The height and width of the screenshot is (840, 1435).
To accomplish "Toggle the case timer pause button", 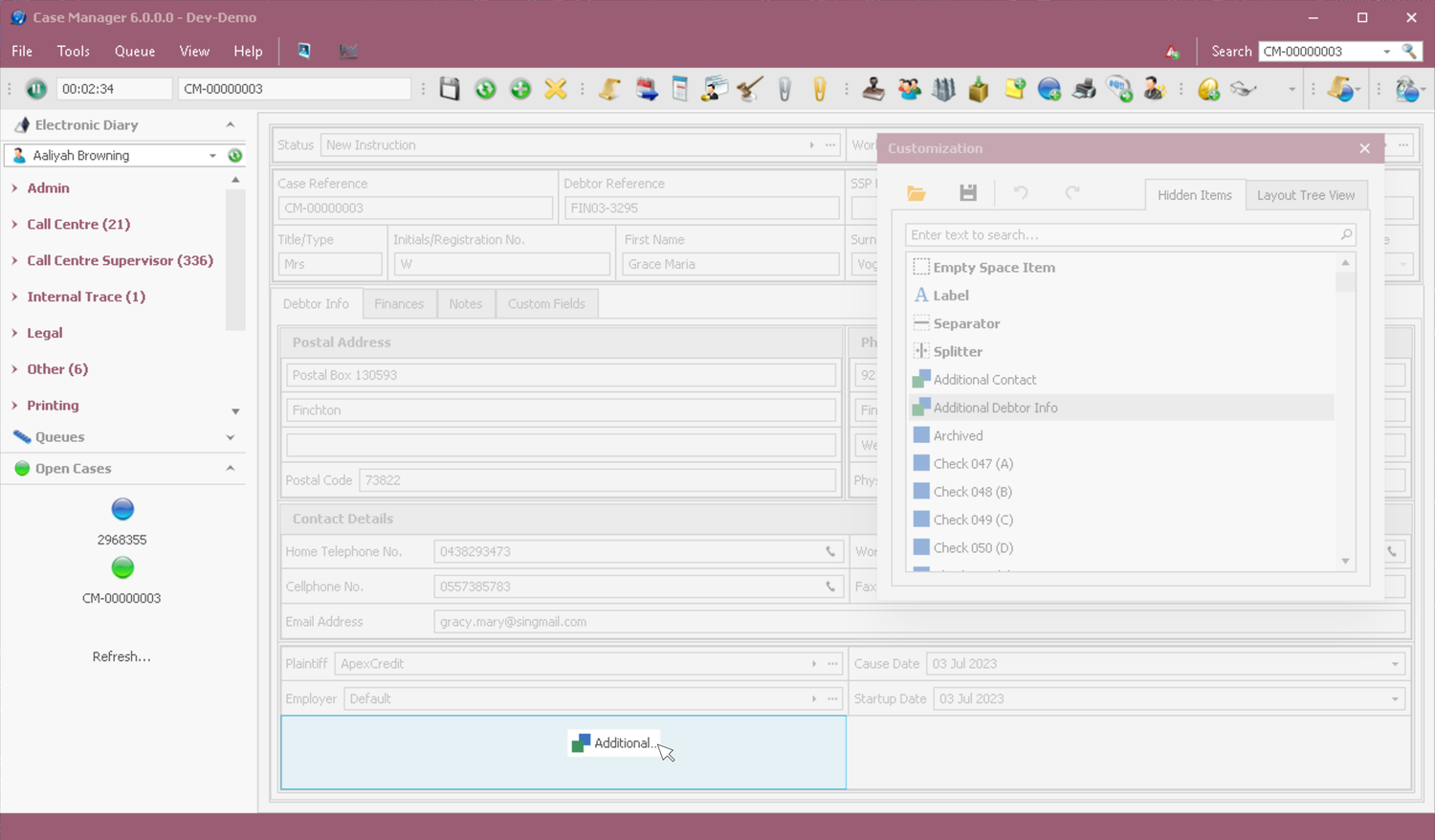I will [x=35, y=88].
